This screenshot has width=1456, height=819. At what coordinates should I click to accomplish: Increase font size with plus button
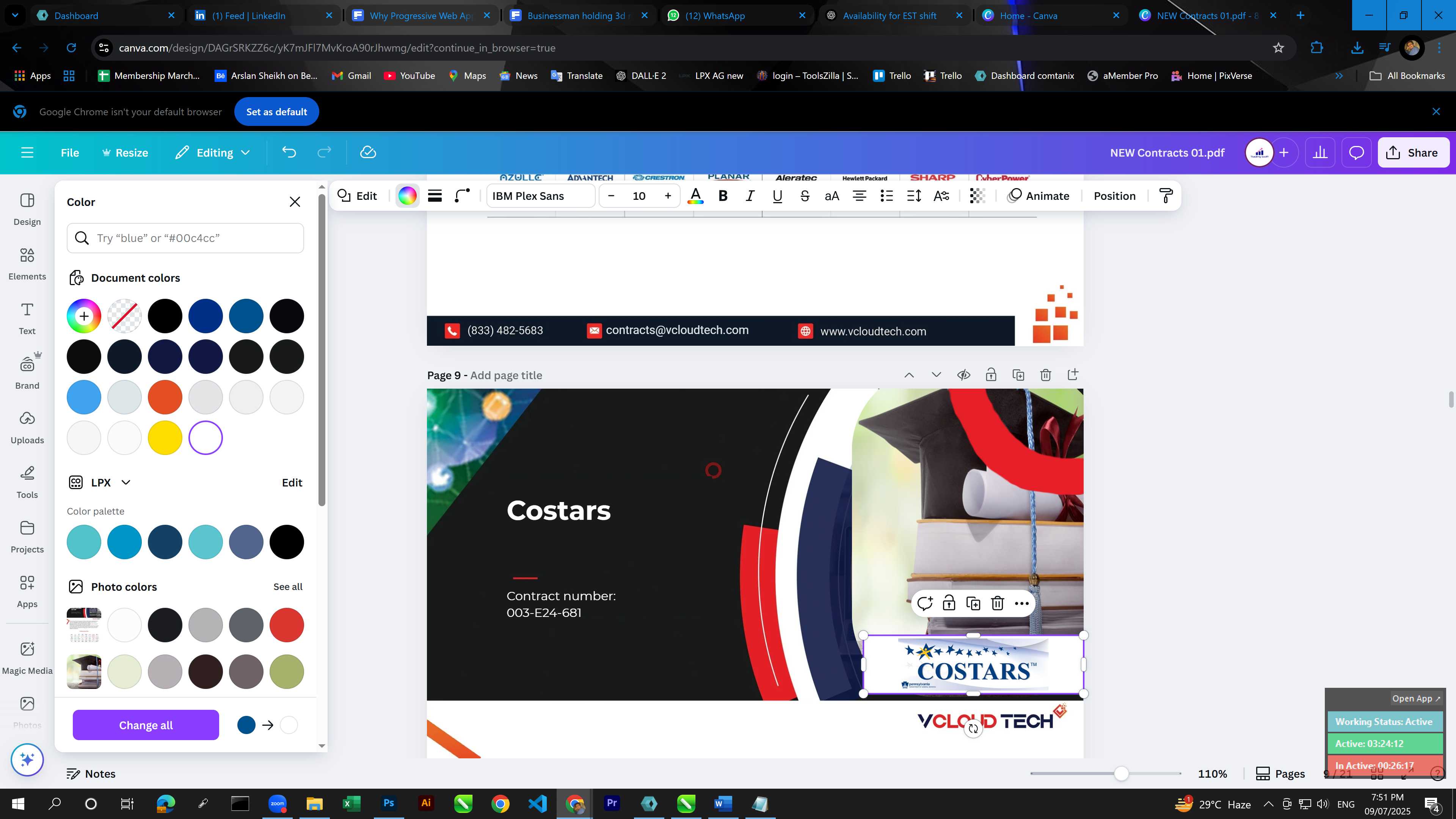(667, 196)
